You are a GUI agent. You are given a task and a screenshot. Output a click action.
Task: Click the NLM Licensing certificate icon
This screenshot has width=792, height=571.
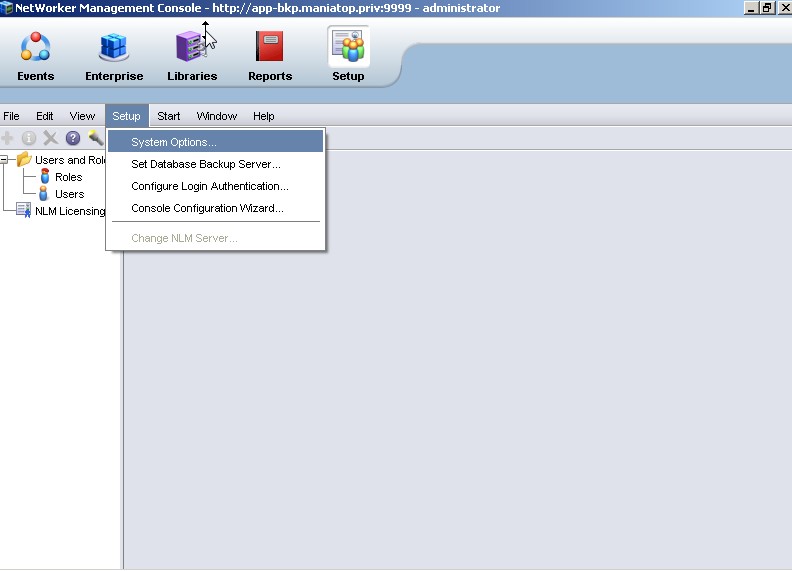[x=24, y=210]
